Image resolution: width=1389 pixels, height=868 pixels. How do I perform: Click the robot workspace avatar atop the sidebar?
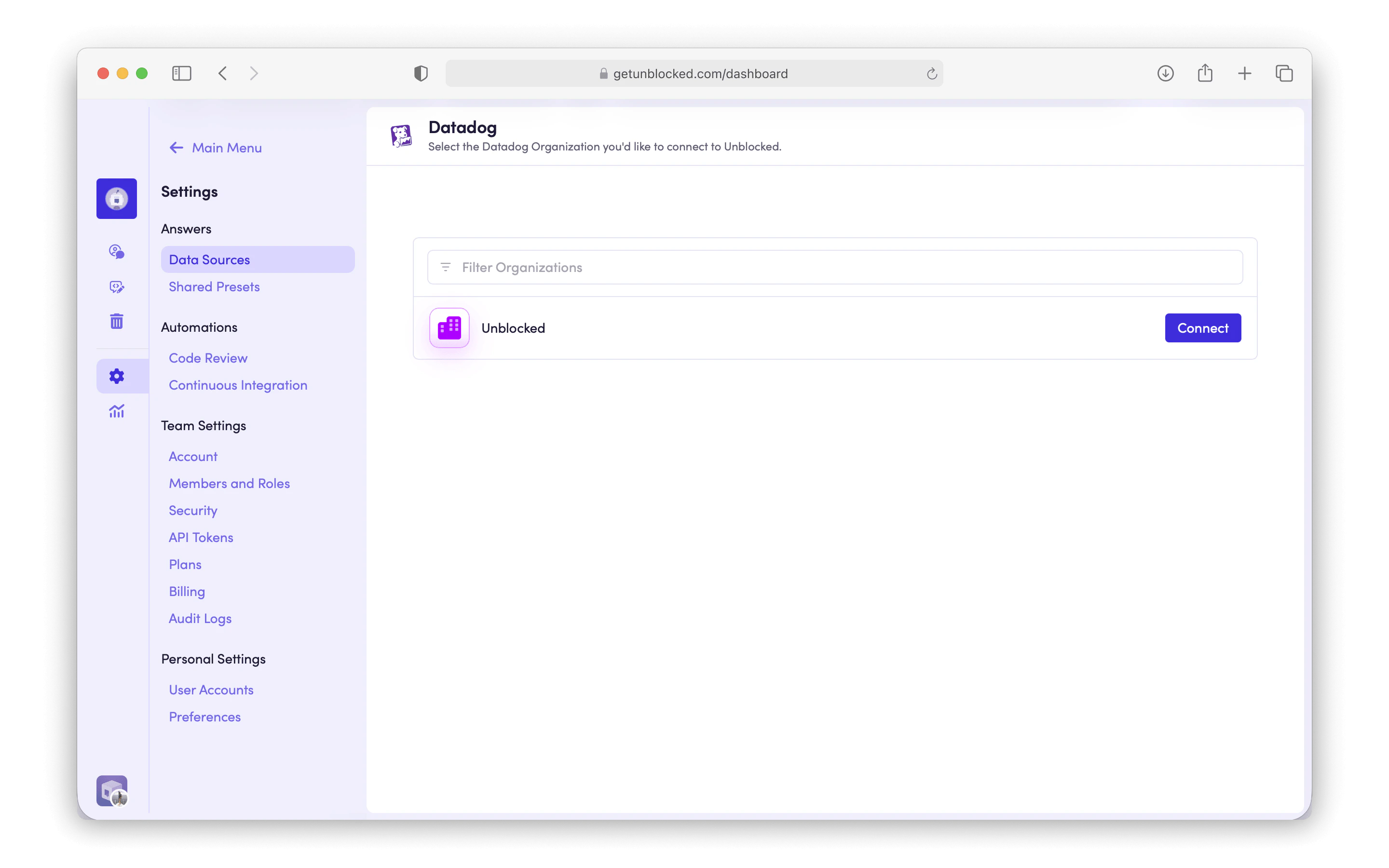coord(117,199)
